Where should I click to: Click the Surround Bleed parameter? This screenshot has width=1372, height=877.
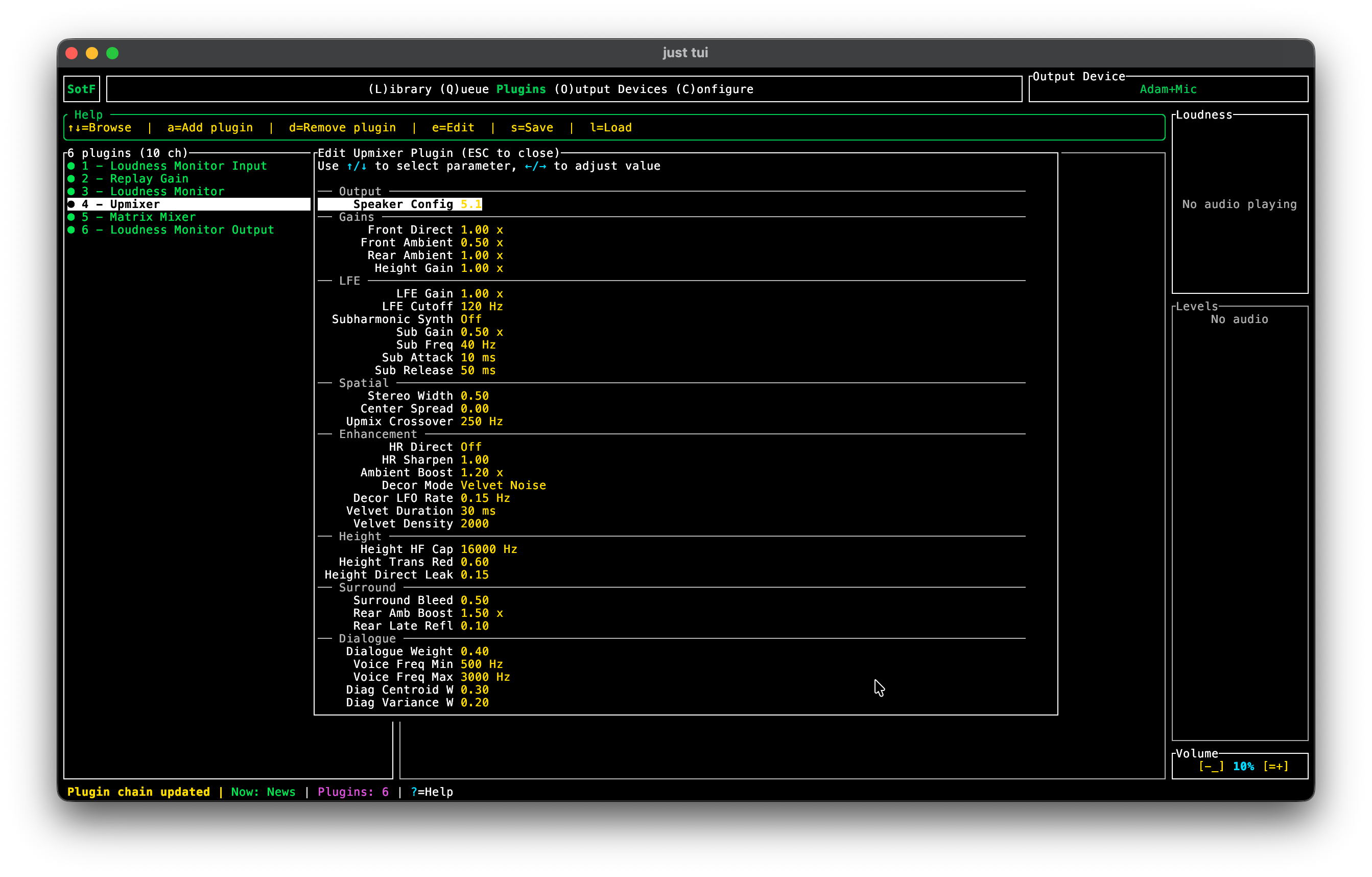pyautogui.click(x=420, y=601)
